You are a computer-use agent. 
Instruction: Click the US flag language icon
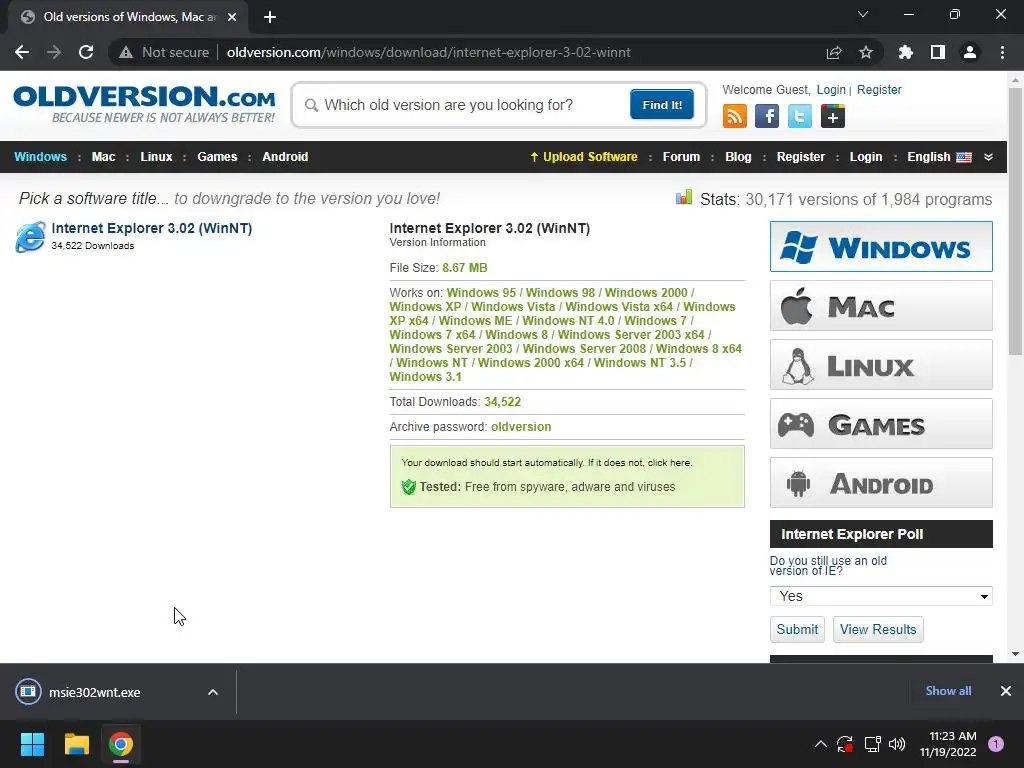(x=964, y=157)
